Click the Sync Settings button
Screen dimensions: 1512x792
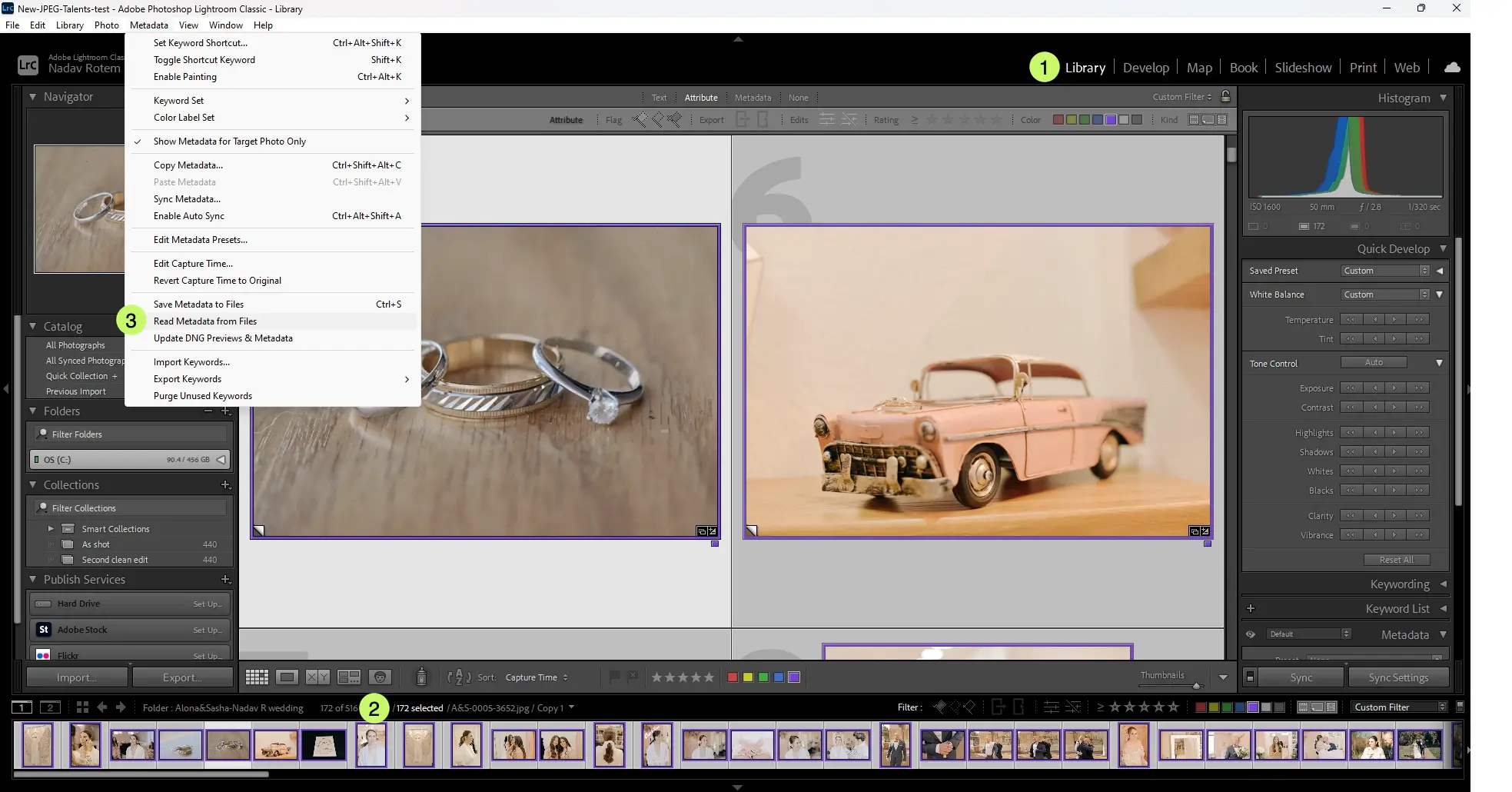coord(1398,677)
